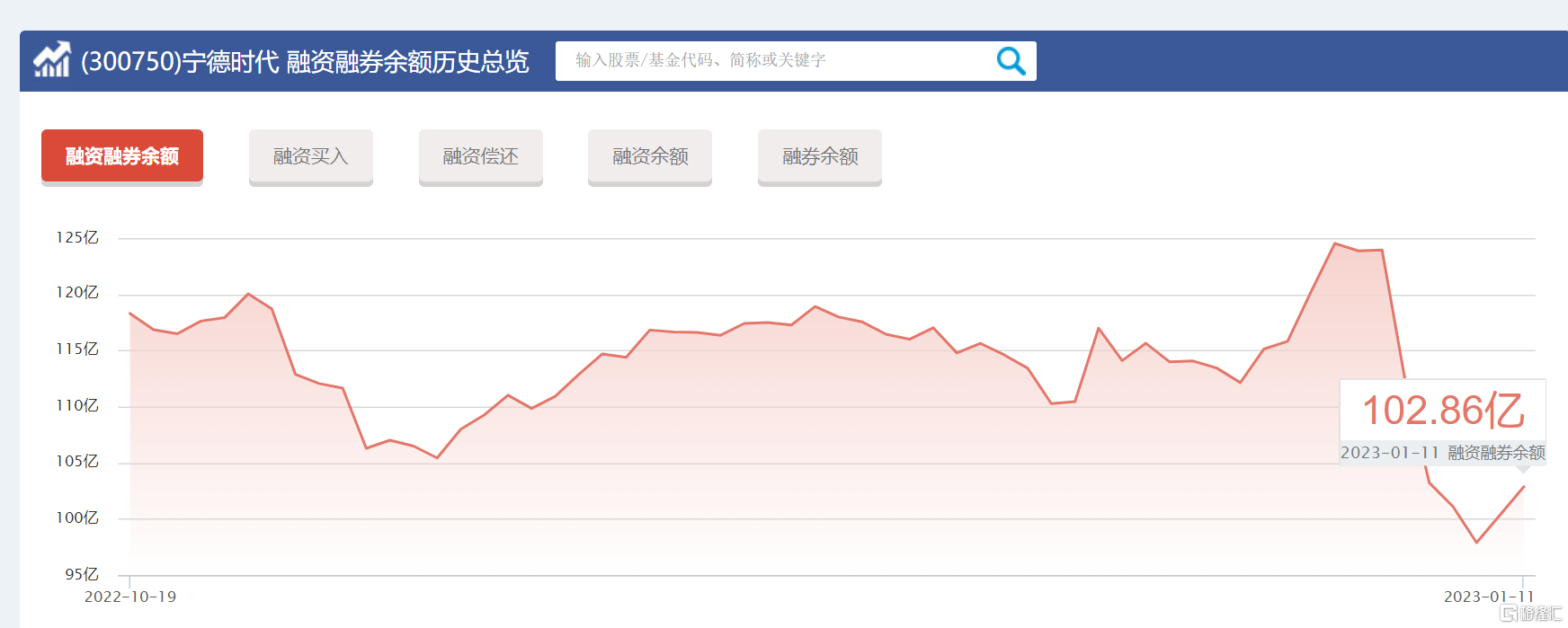Select the 融资融券余额 tab
The image size is (1568, 628).
(122, 156)
